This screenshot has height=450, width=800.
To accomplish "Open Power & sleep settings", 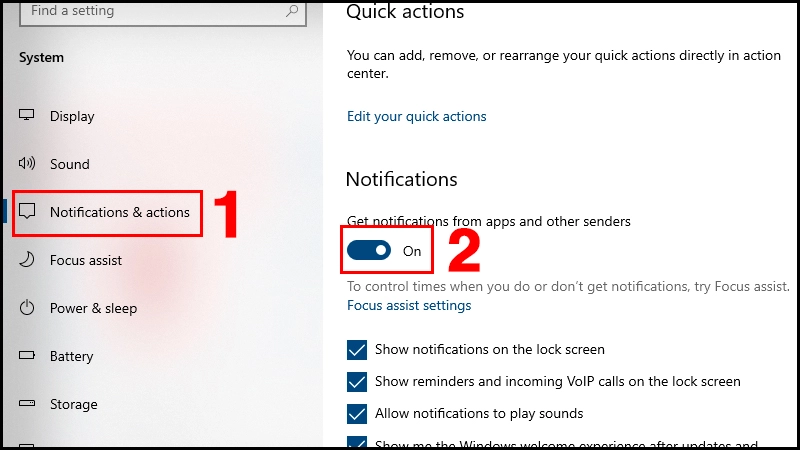I will 93,308.
